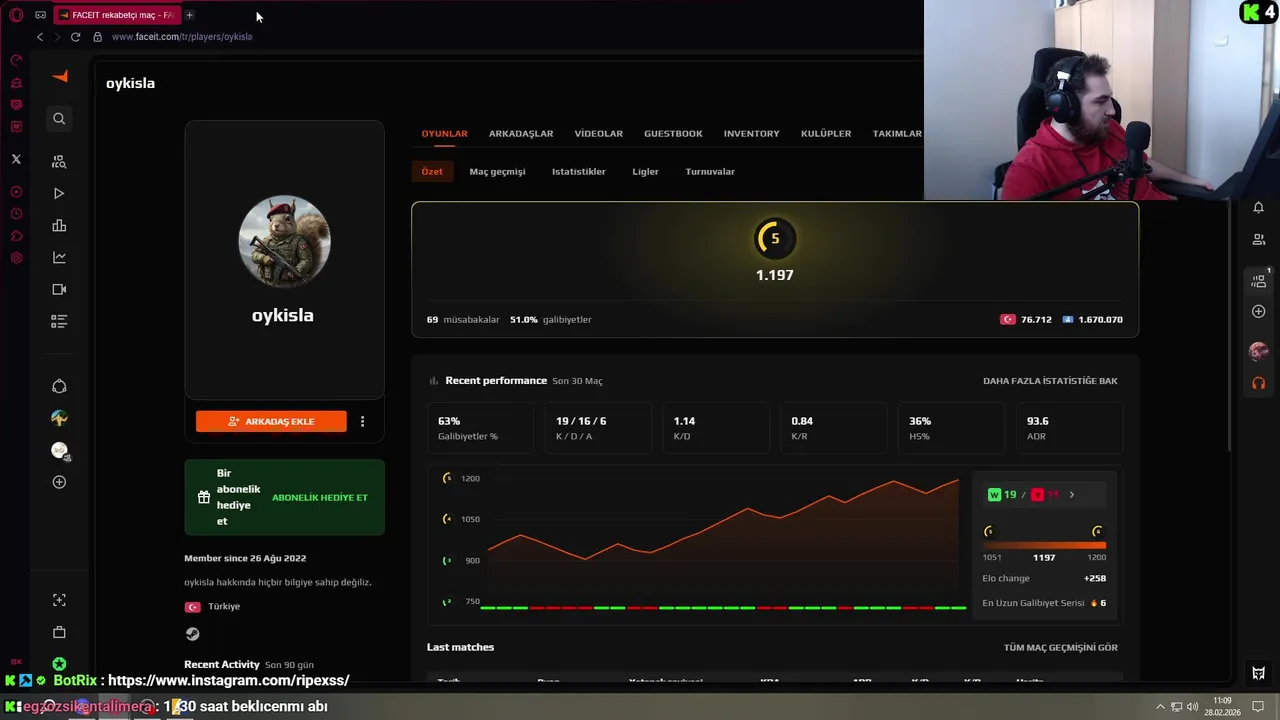
Task: Open a new browser tab with plus
Action: 189,15
